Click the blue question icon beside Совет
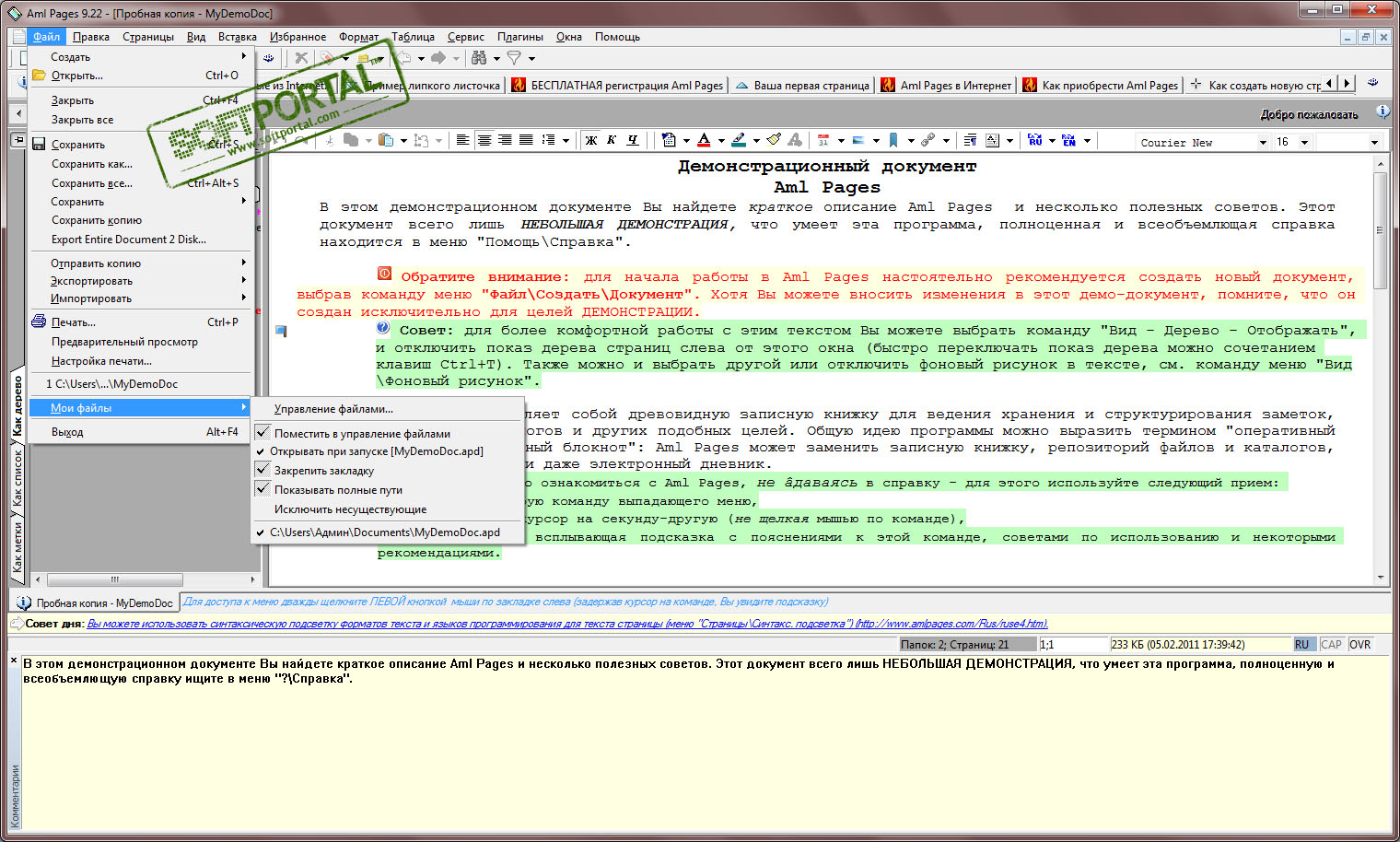The width and height of the screenshot is (1400, 842). tap(383, 328)
